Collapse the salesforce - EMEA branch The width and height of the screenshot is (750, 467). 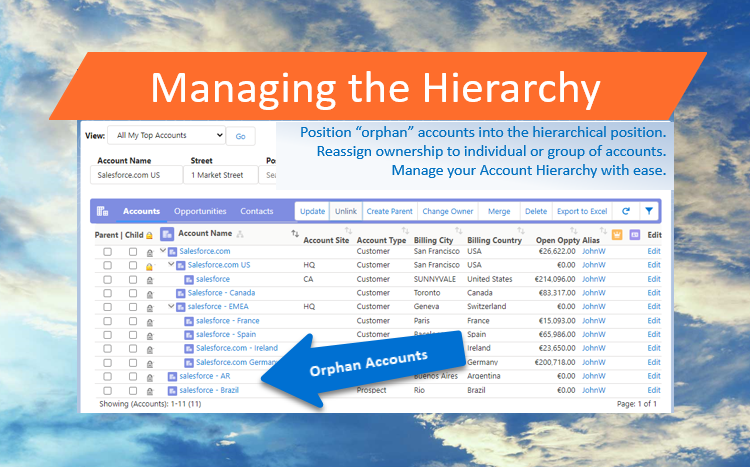[x=171, y=307]
